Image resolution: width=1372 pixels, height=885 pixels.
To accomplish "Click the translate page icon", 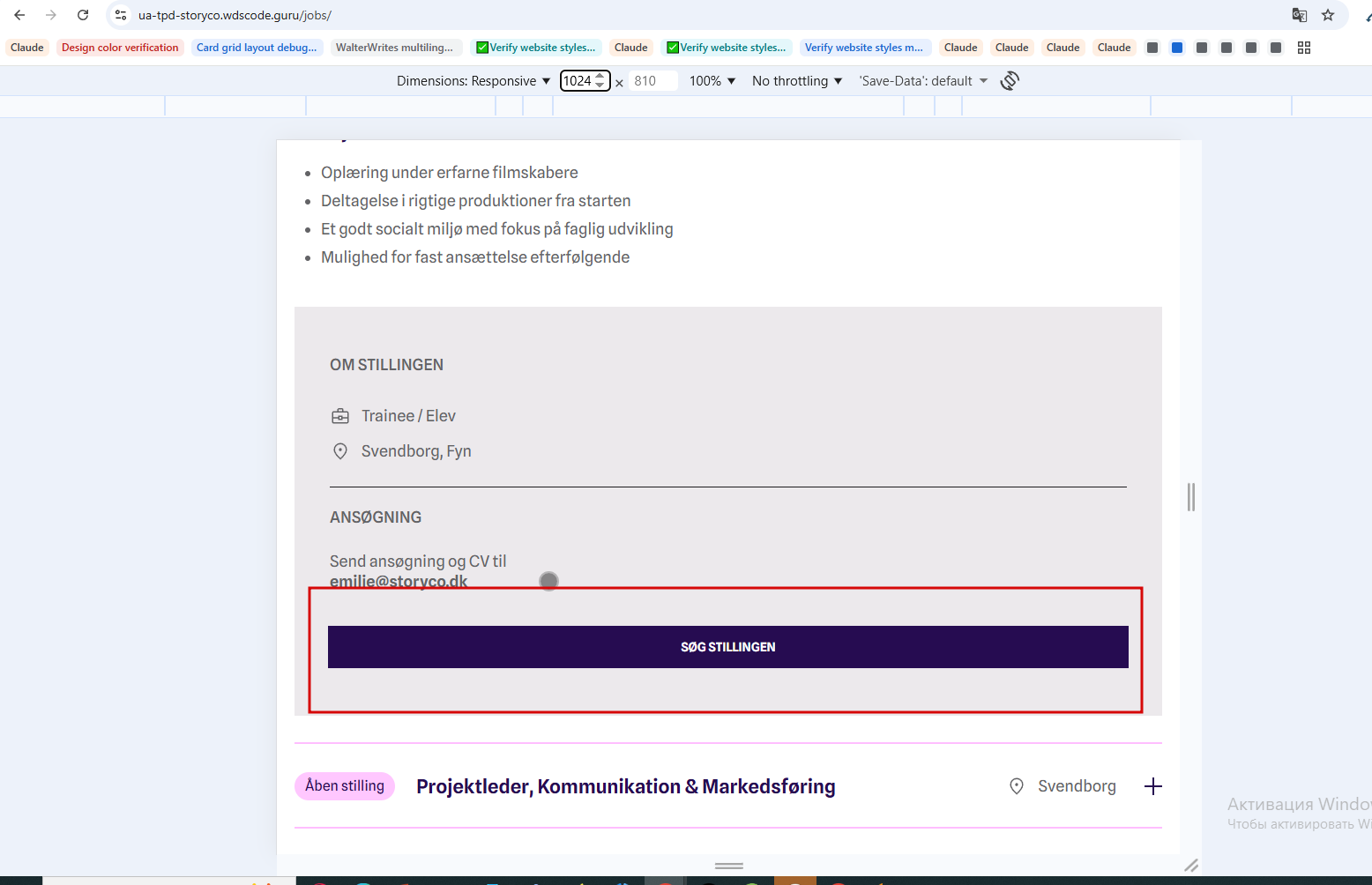I will 1299,15.
